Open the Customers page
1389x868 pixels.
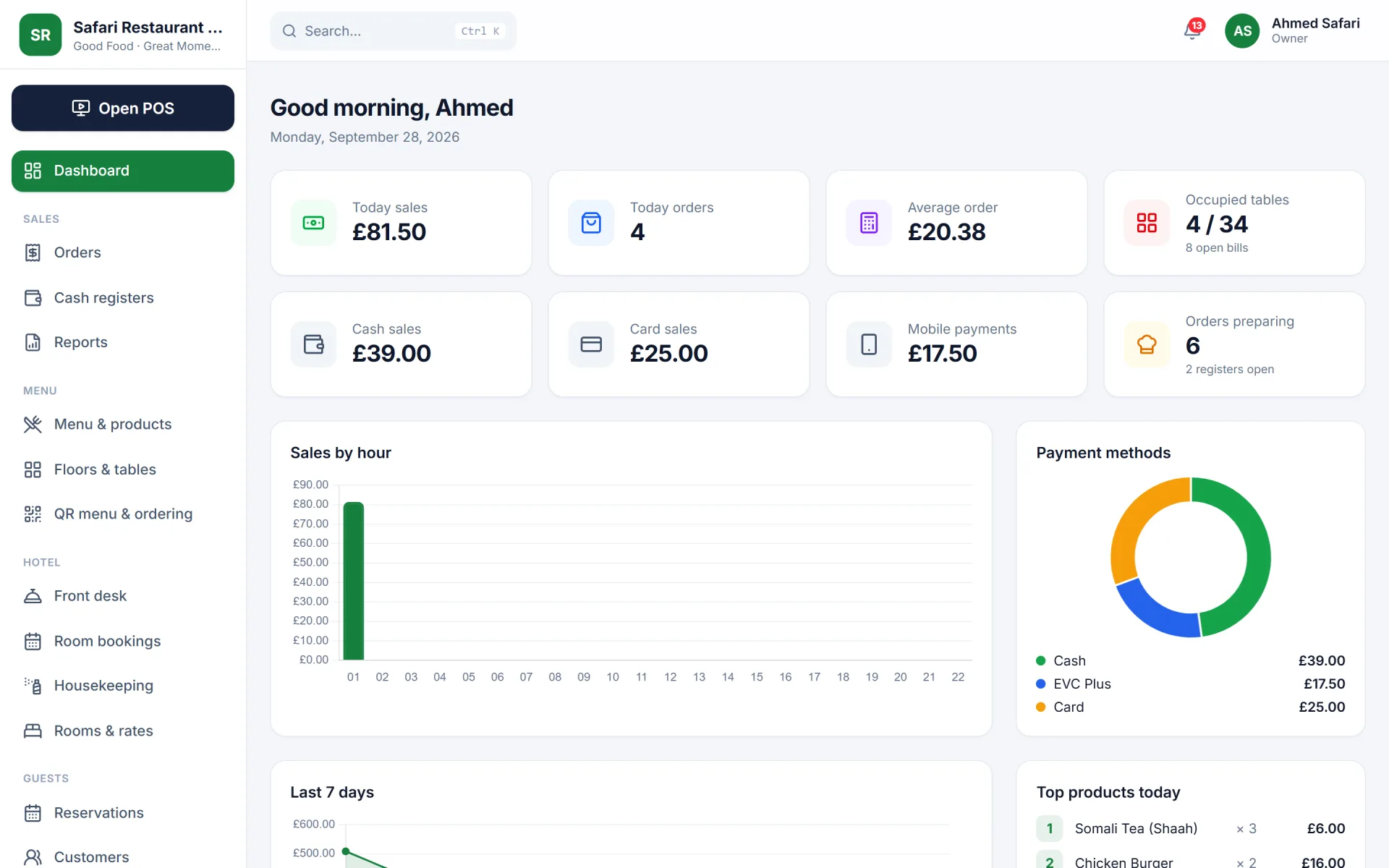[123, 857]
